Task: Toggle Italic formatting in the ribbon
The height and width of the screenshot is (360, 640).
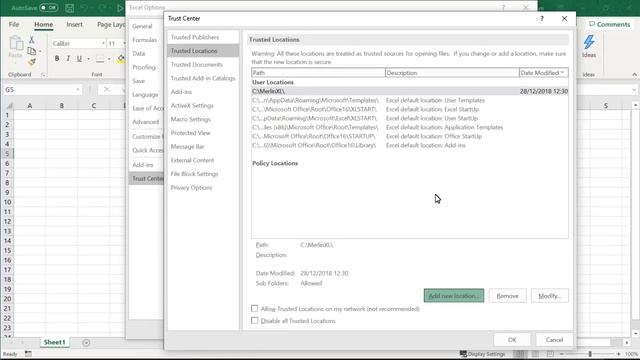Action: point(68,58)
